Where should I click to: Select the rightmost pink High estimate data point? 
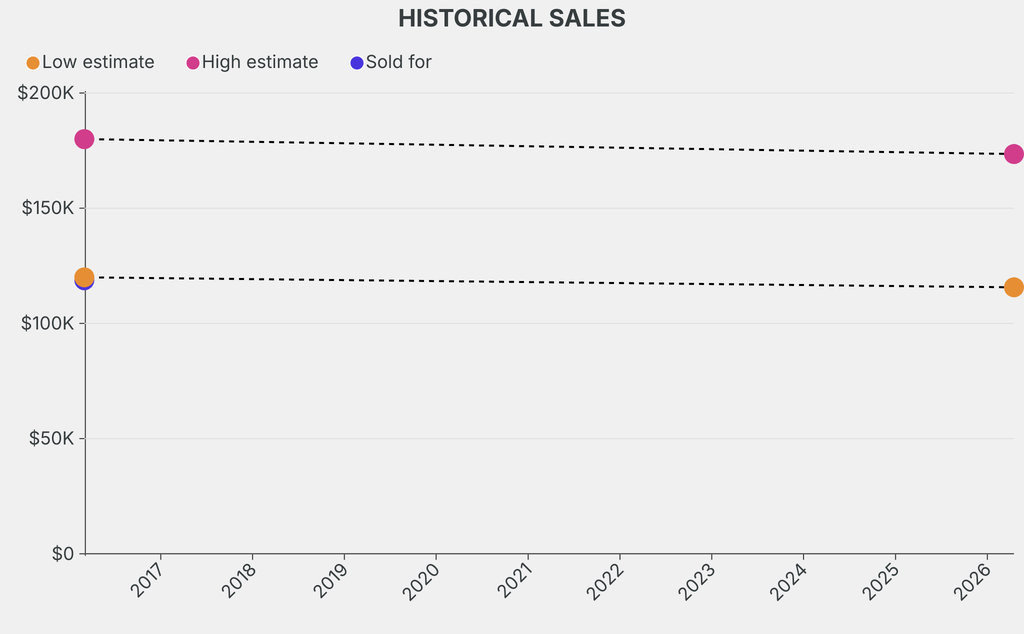(1013, 154)
